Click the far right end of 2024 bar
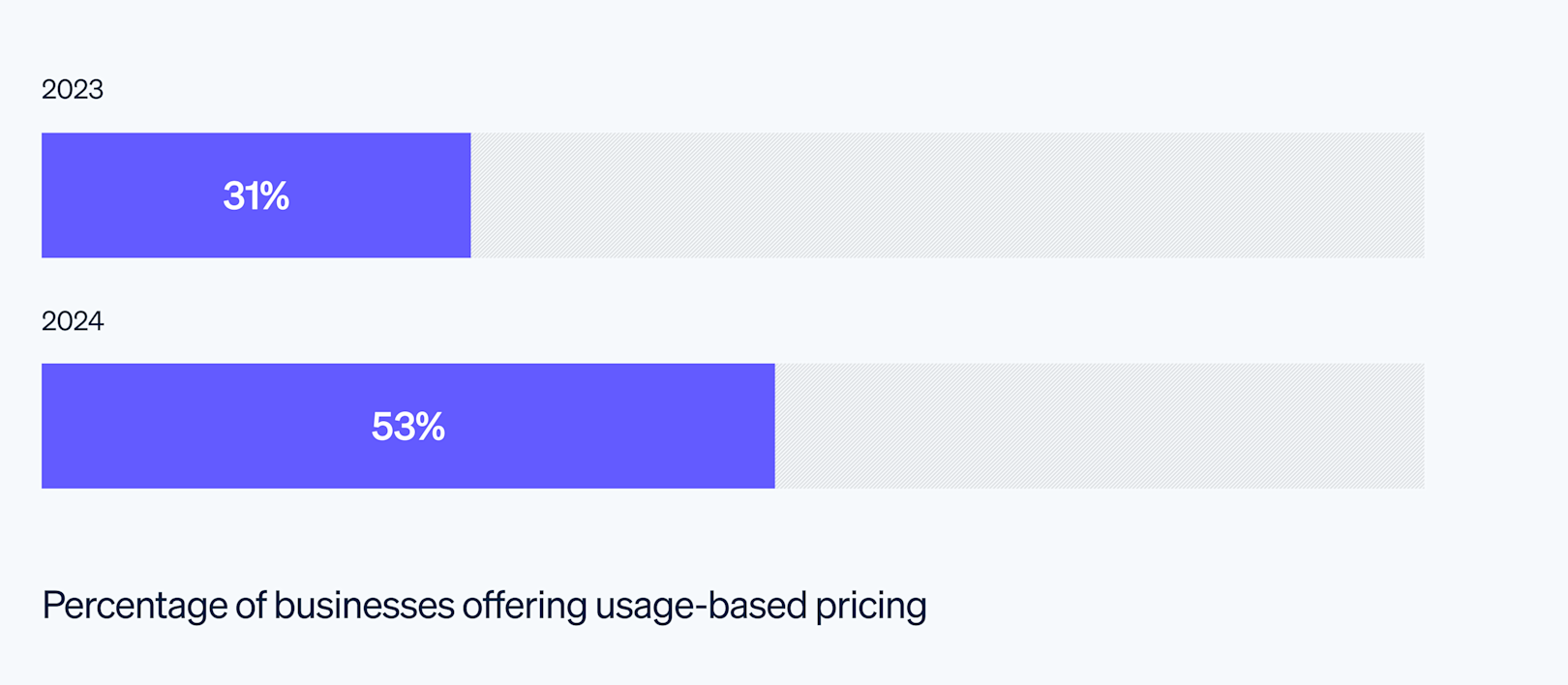 point(1419,427)
